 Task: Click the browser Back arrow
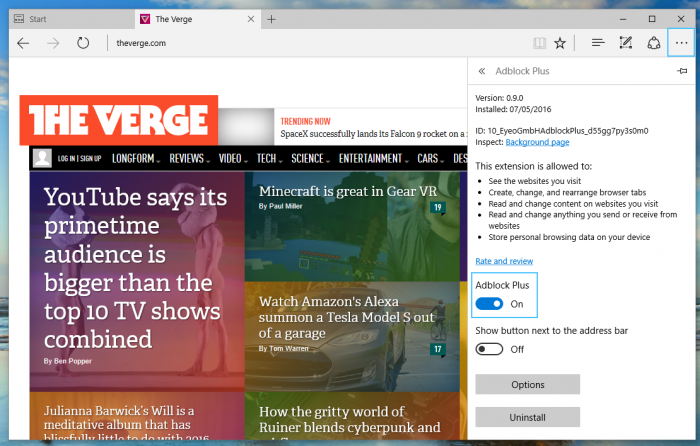(23, 43)
